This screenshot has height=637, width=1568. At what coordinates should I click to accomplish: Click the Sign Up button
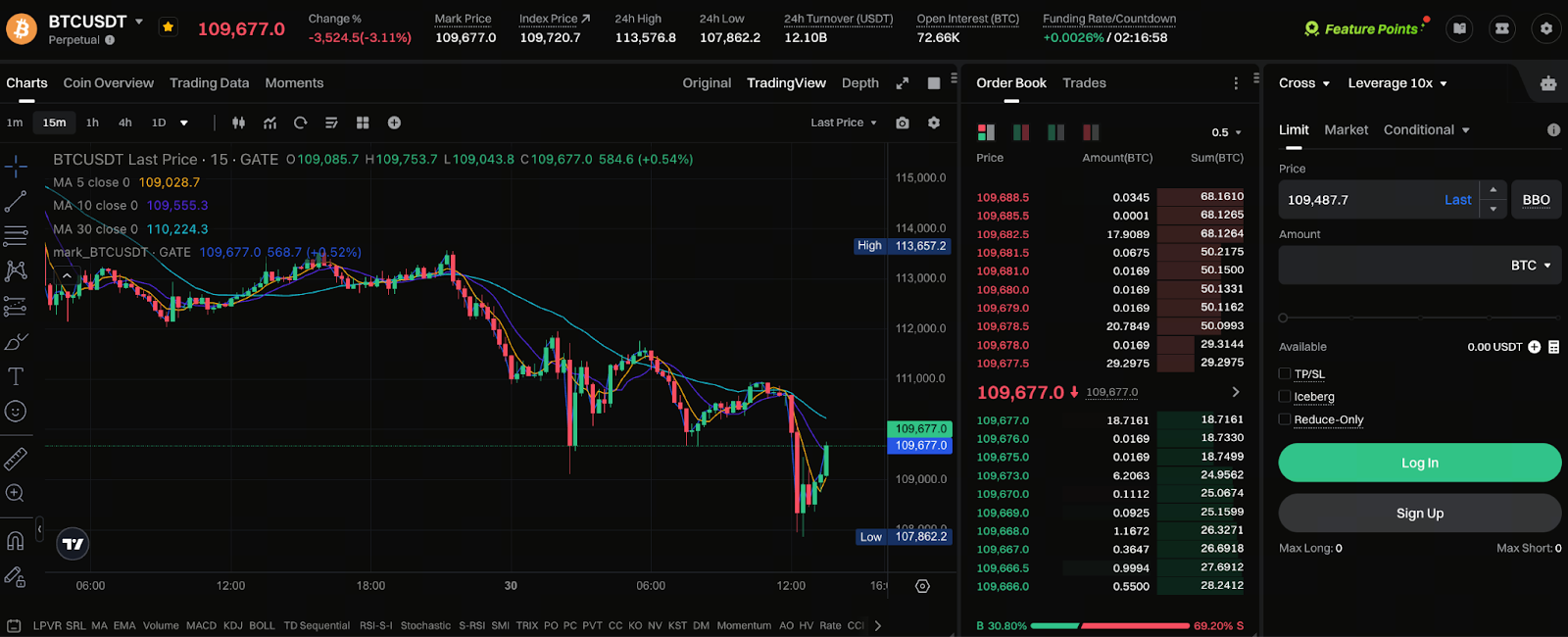click(1419, 514)
